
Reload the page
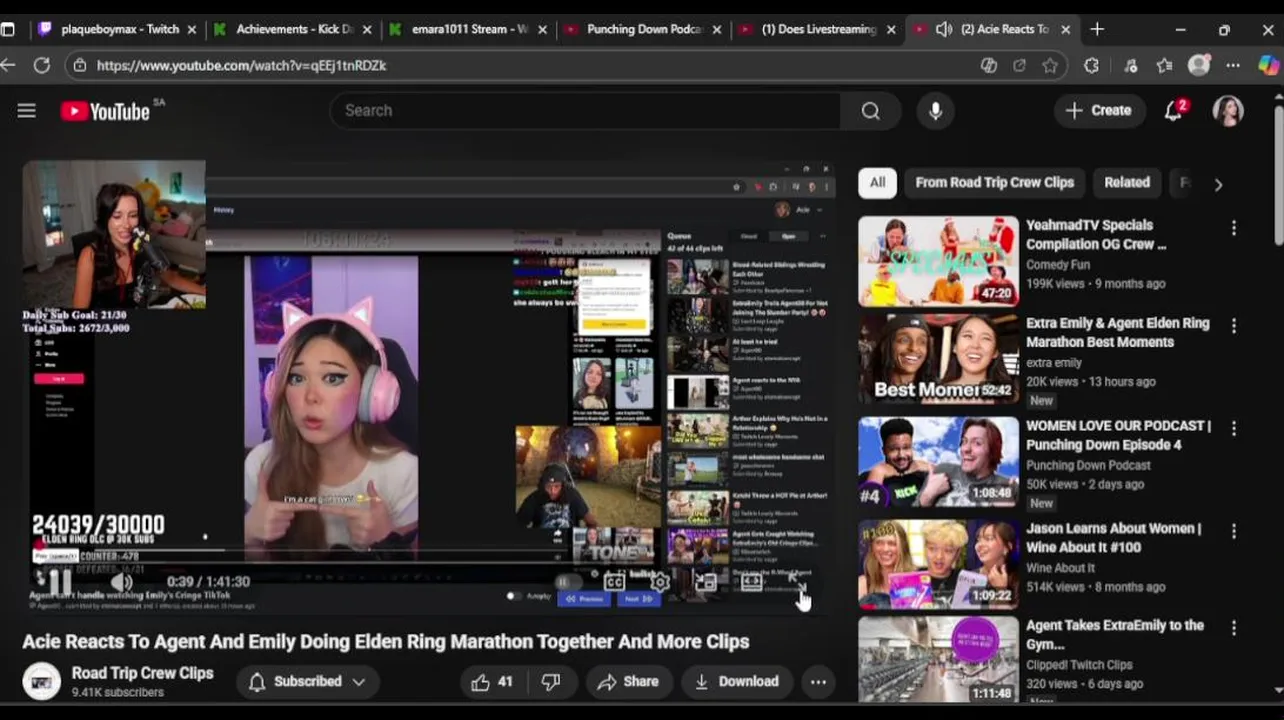(41, 65)
